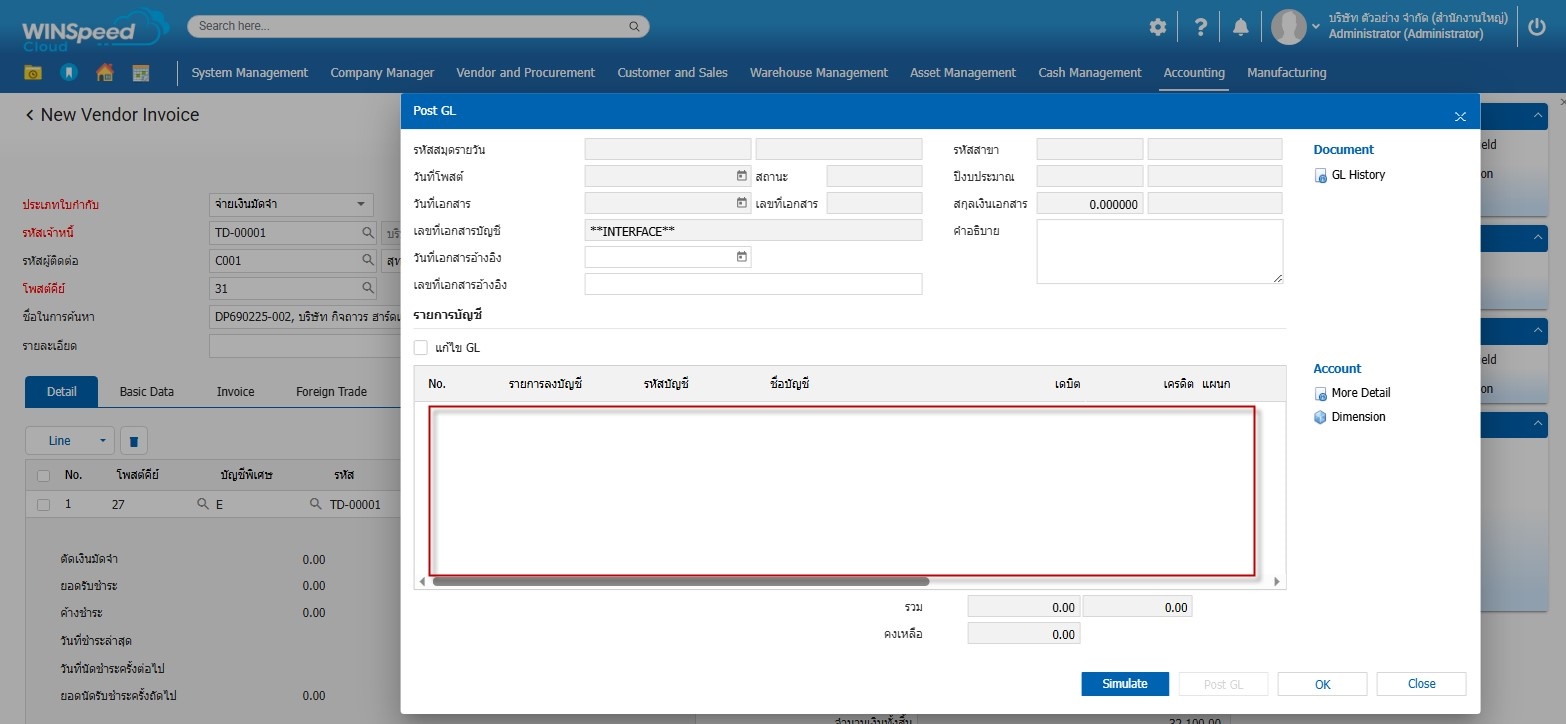The image size is (1566, 724).
Task: Click the horizontal scrollbar in account grid
Action: (680, 581)
